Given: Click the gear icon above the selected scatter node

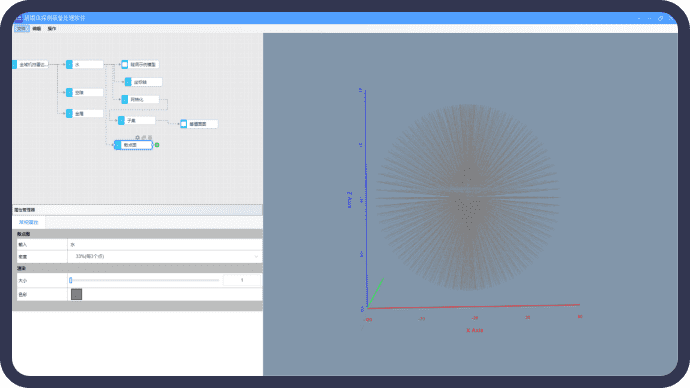Looking at the screenshot, I should tap(137, 138).
